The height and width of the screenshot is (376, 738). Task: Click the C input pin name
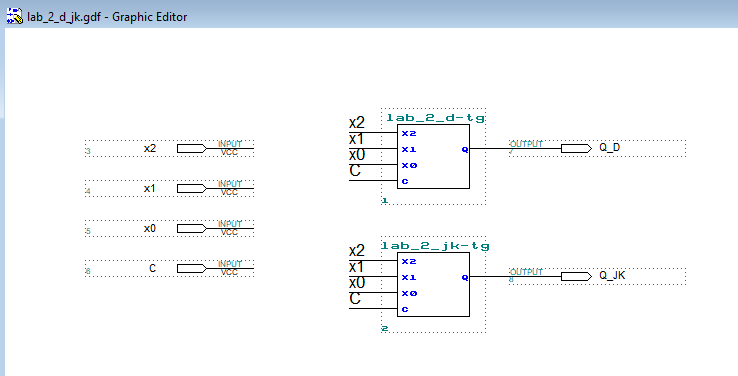[152, 268]
